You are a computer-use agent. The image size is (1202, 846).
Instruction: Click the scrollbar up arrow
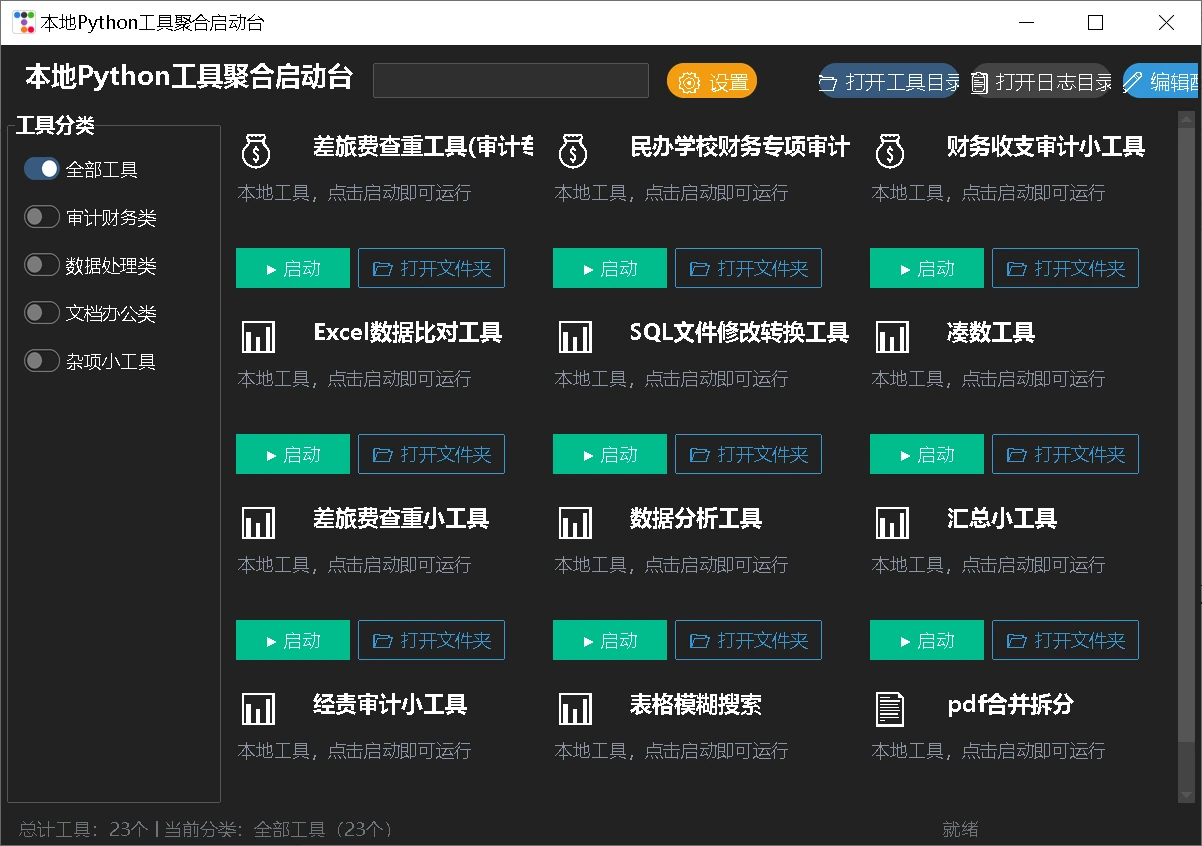coord(1187,118)
